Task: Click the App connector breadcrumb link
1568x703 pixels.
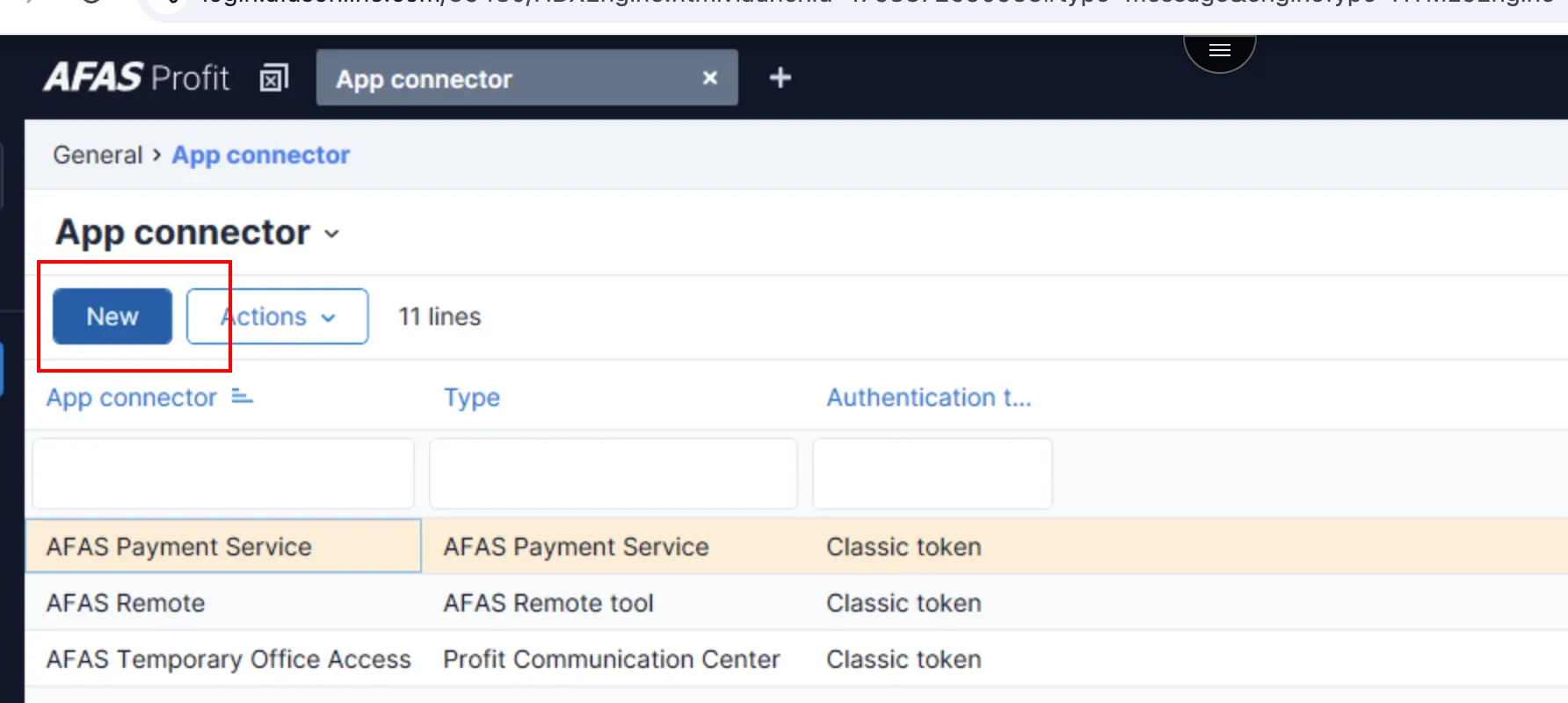Action: point(261,156)
